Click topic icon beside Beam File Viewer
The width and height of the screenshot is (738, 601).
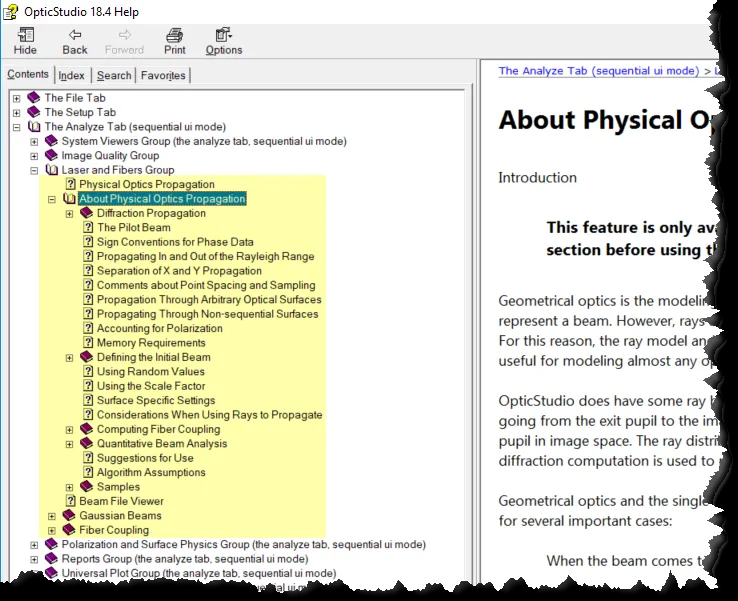pos(71,501)
